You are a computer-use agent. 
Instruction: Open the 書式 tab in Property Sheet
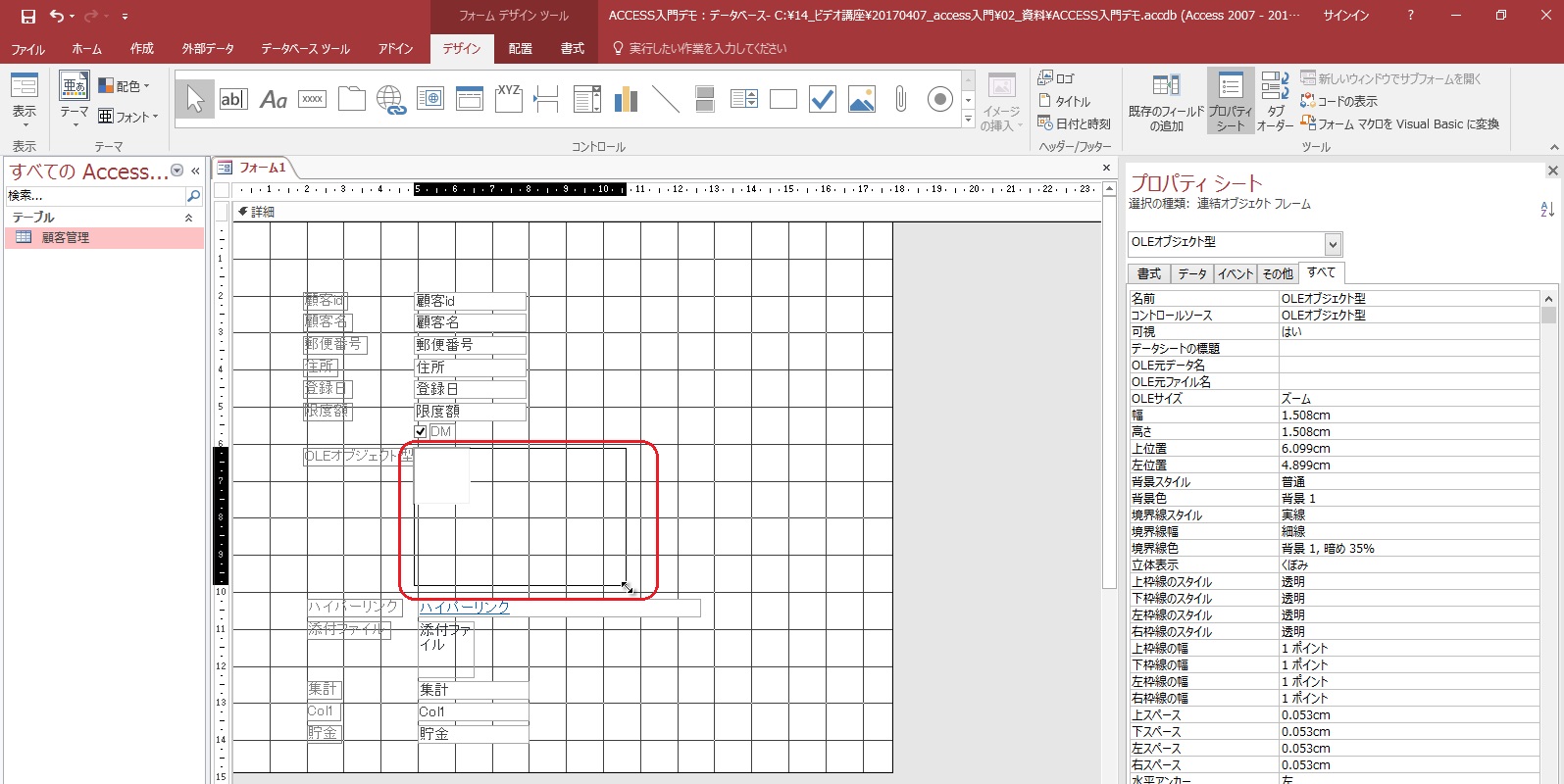coord(1149,274)
